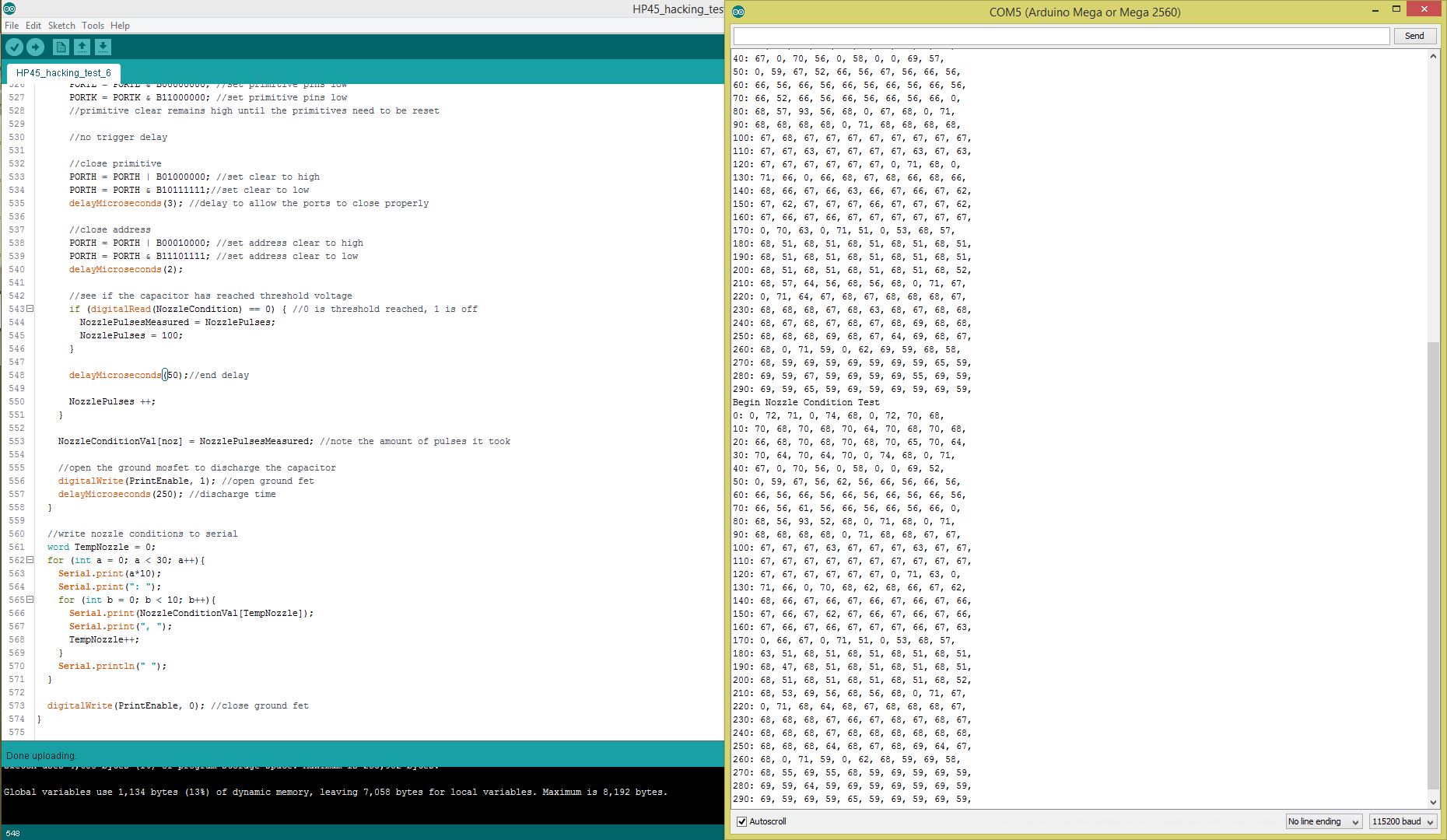
Task: Click the serial monitor scroll down arrow
Action: (x=1433, y=802)
